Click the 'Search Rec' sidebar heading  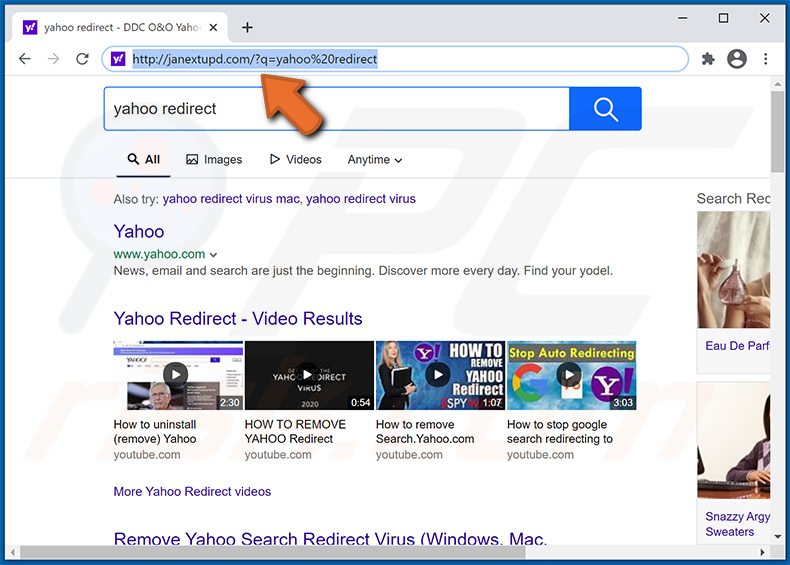point(734,199)
